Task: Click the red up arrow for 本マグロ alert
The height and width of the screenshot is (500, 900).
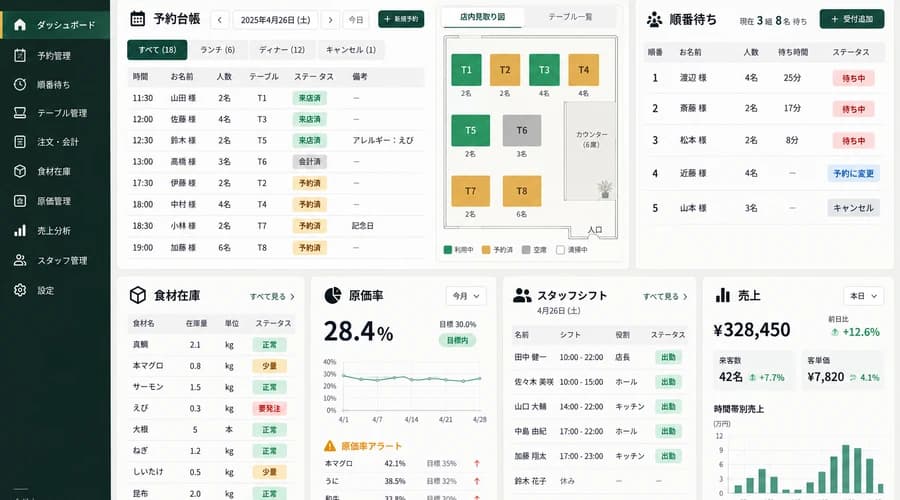Action: tap(476, 463)
